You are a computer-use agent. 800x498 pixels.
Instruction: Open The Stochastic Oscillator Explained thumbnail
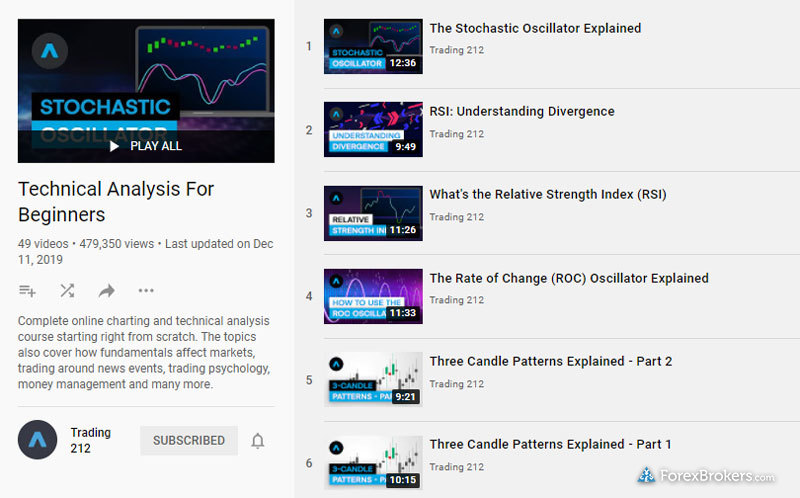tap(373, 47)
